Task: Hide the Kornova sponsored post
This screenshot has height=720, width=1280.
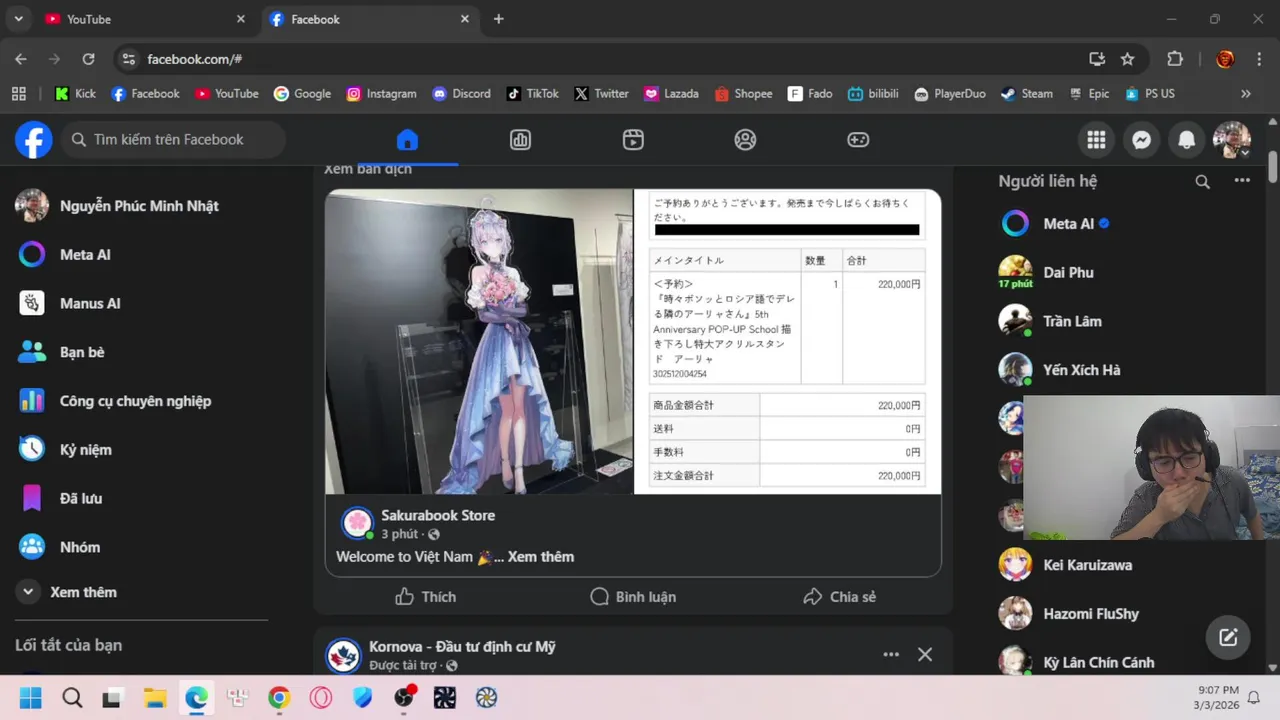Action: (x=925, y=654)
